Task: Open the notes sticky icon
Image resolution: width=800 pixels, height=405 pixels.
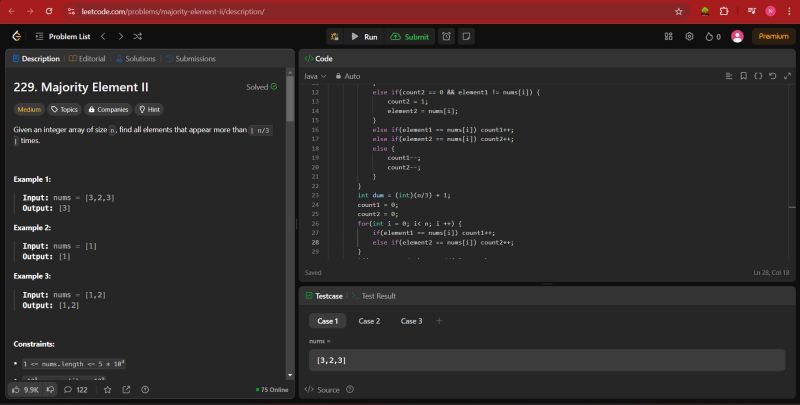Action: tap(466, 36)
